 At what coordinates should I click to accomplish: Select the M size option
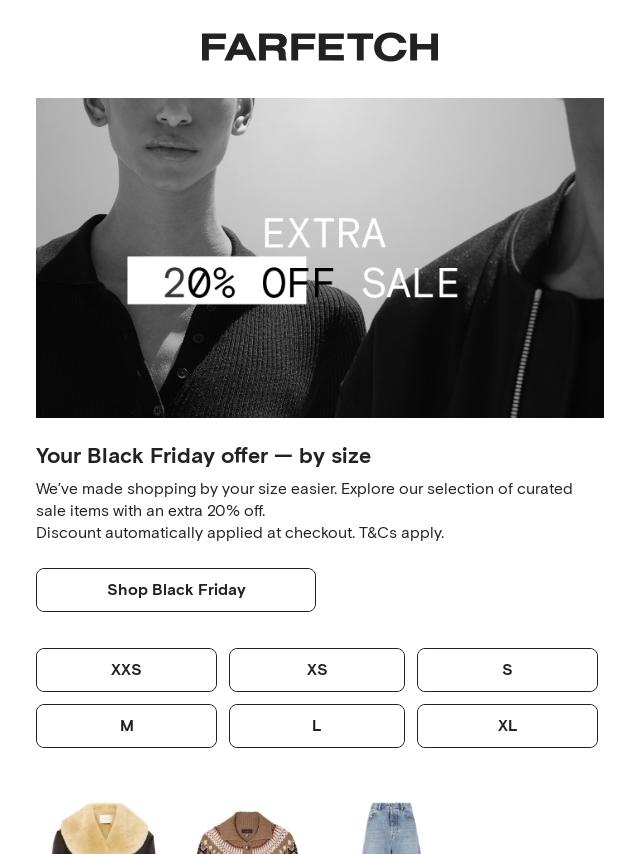click(126, 726)
